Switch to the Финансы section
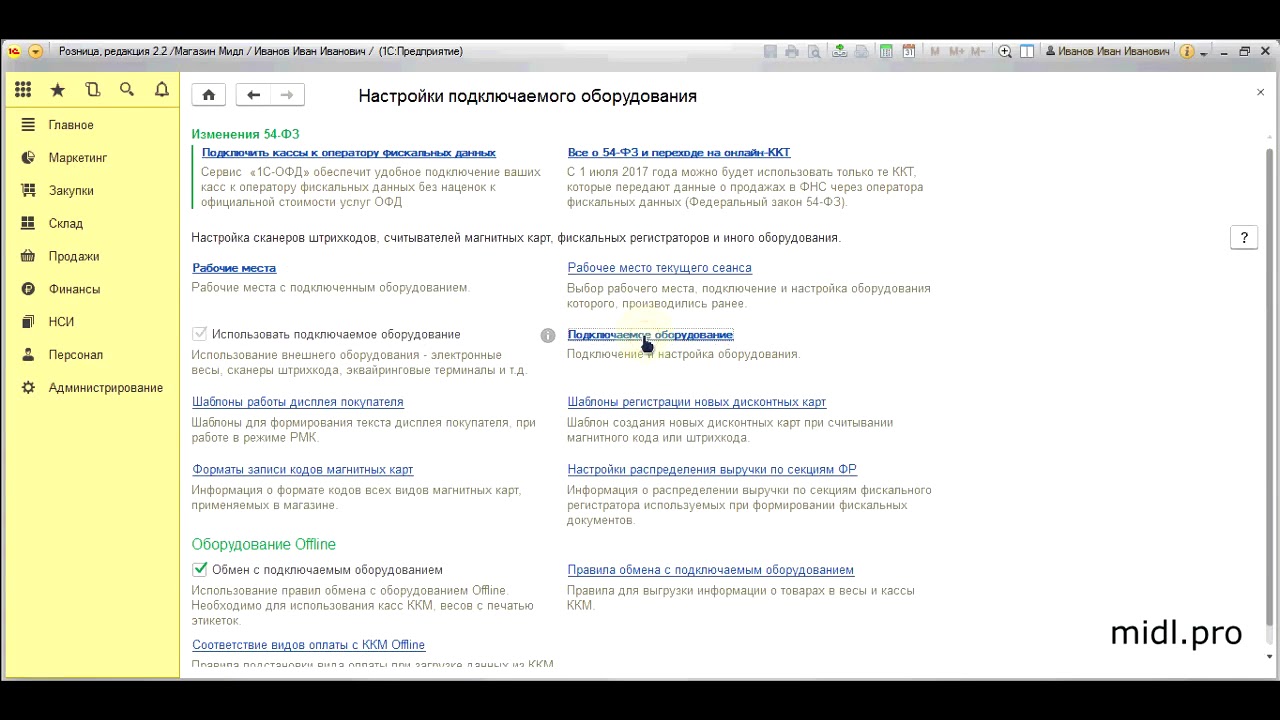1280x720 pixels. [74, 289]
